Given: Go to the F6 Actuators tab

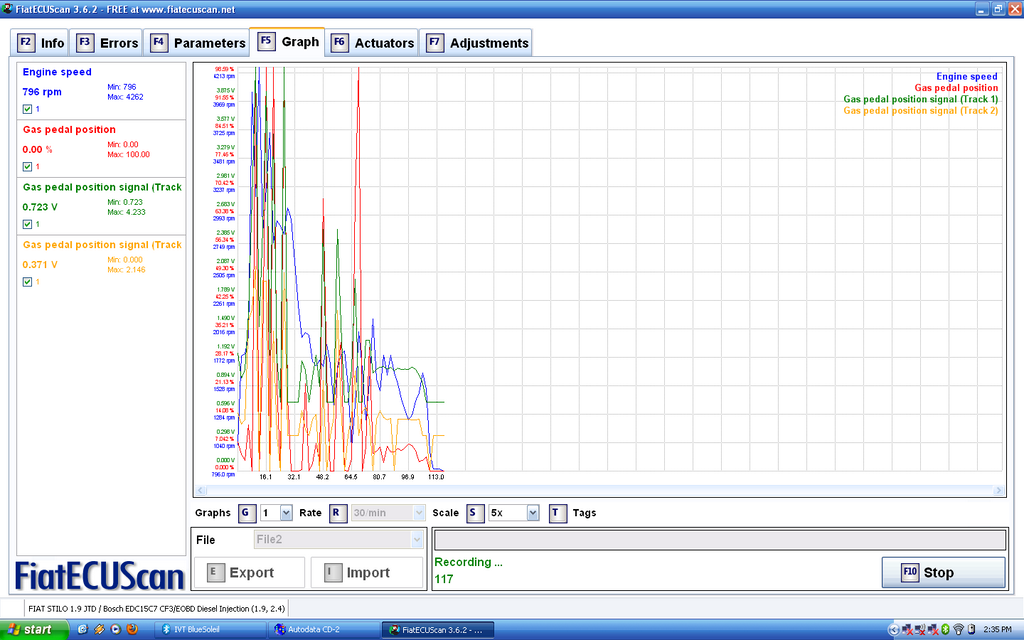Looking at the screenshot, I should (372, 43).
